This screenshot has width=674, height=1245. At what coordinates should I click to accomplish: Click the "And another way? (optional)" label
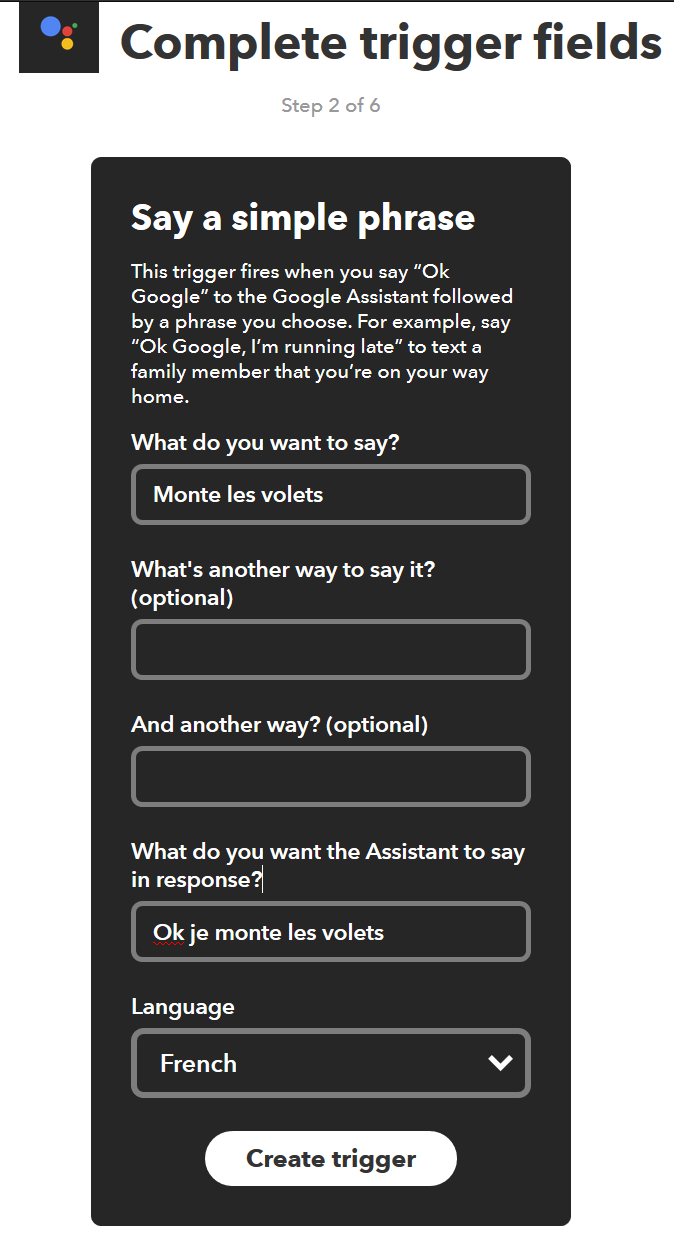click(279, 724)
